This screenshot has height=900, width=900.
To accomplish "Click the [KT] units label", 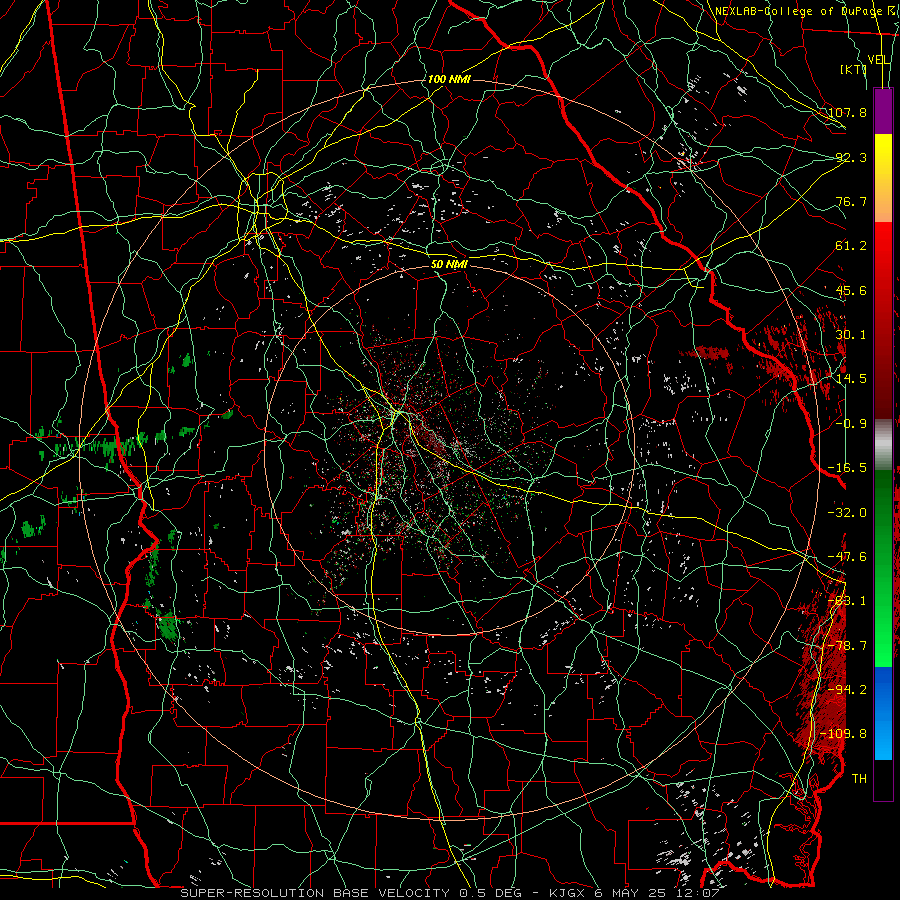I will tap(854, 69).
